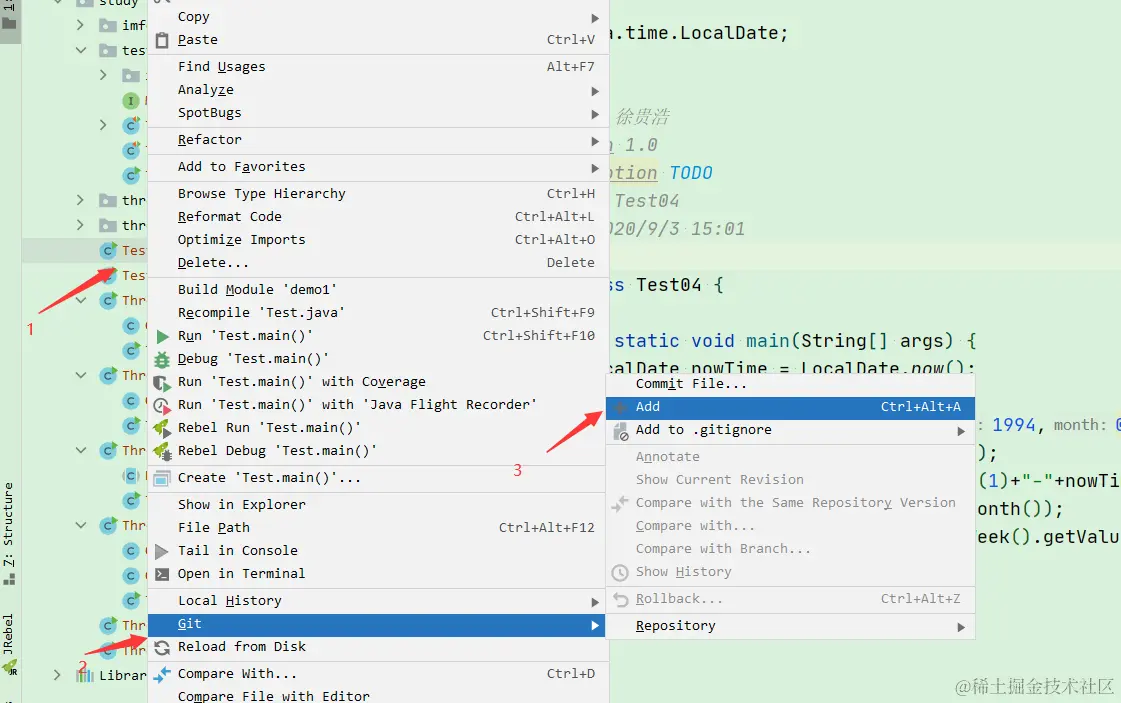Choose Recompile 'Test.java'
1121x703 pixels.
click(378, 313)
